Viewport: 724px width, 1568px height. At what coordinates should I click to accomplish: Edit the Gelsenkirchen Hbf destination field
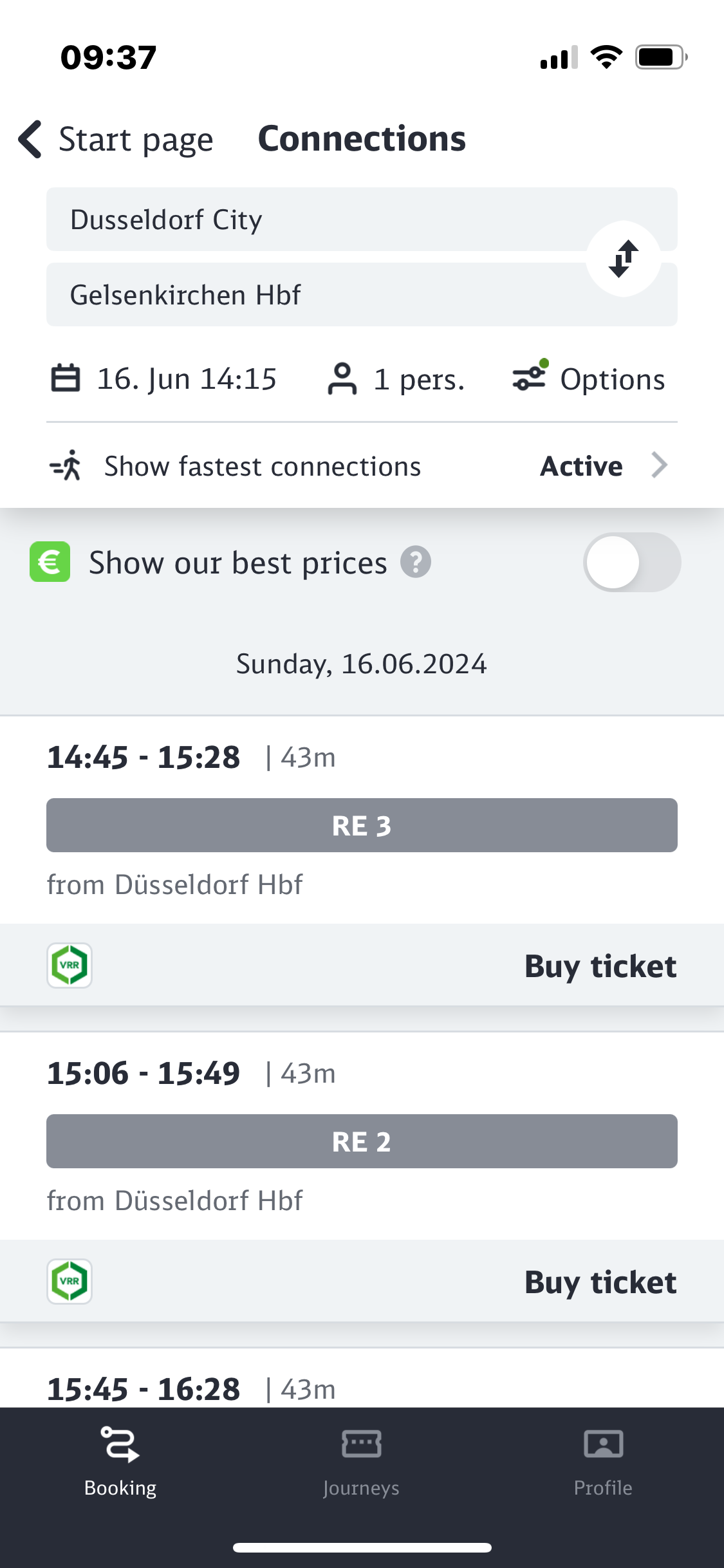click(x=309, y=295)
